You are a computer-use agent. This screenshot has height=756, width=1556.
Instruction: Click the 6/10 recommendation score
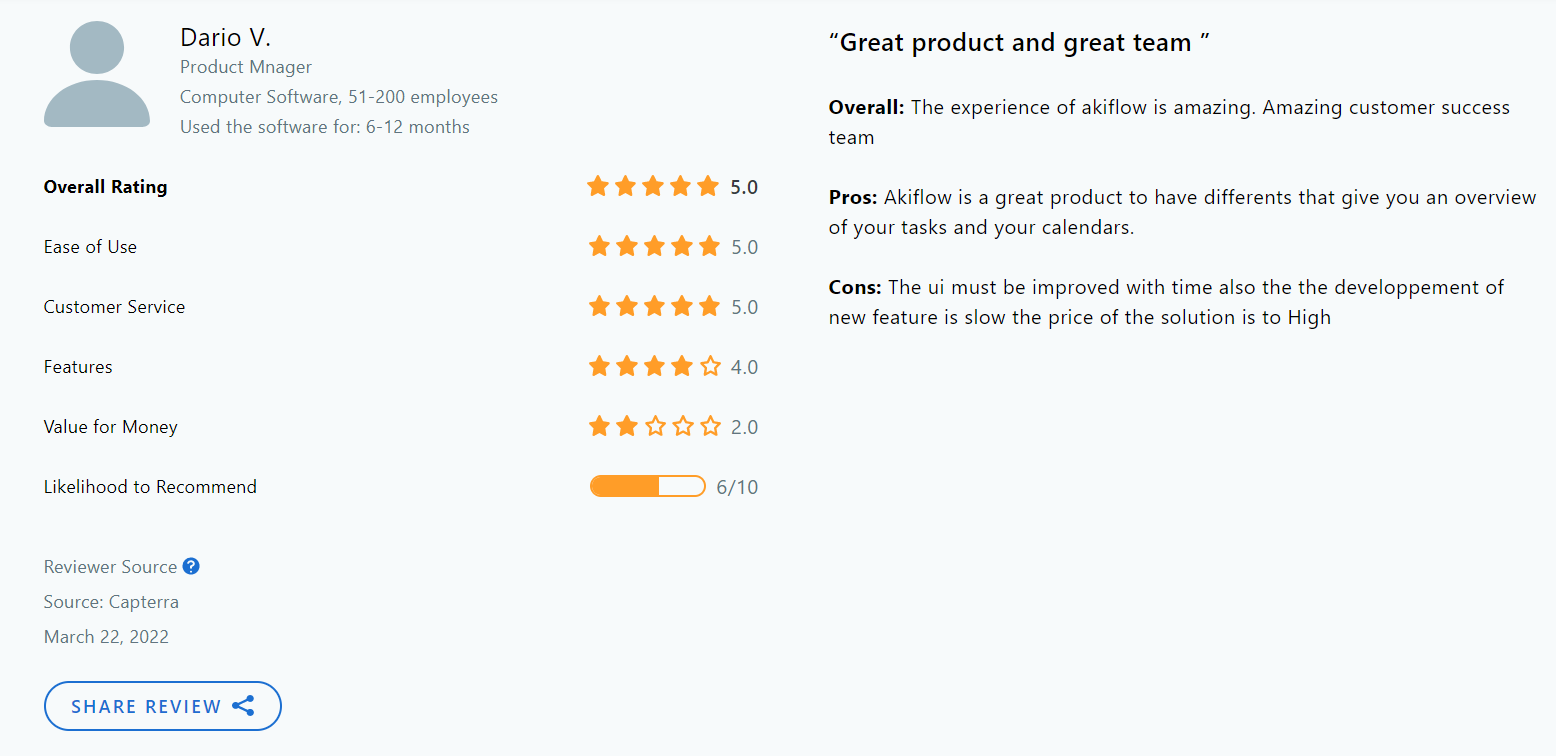pos(737,486)
